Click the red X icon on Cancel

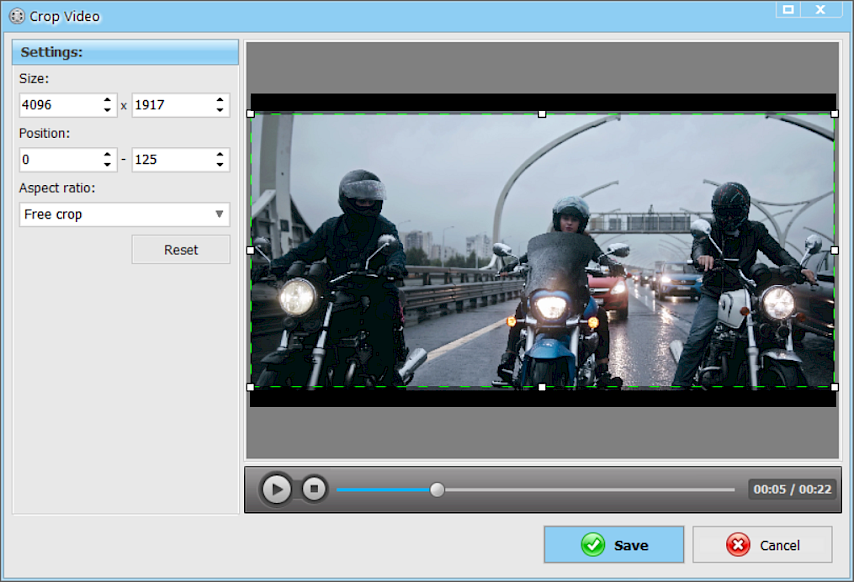coord(738,545)
